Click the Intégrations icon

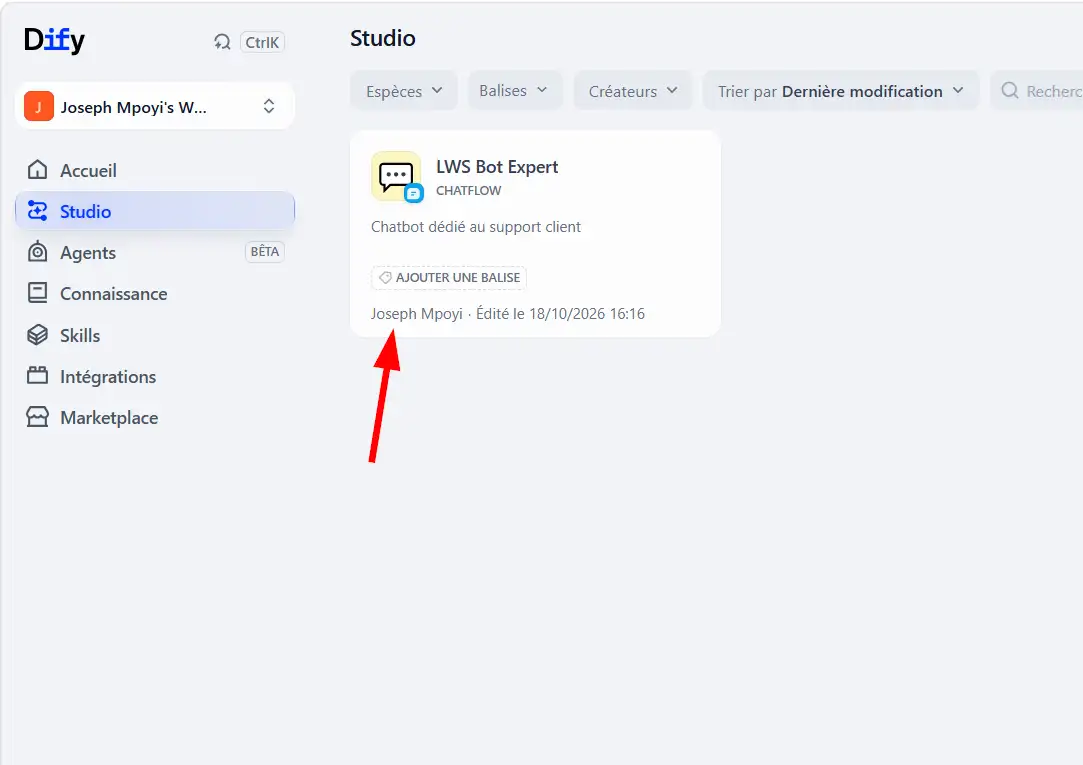(37, 376)
